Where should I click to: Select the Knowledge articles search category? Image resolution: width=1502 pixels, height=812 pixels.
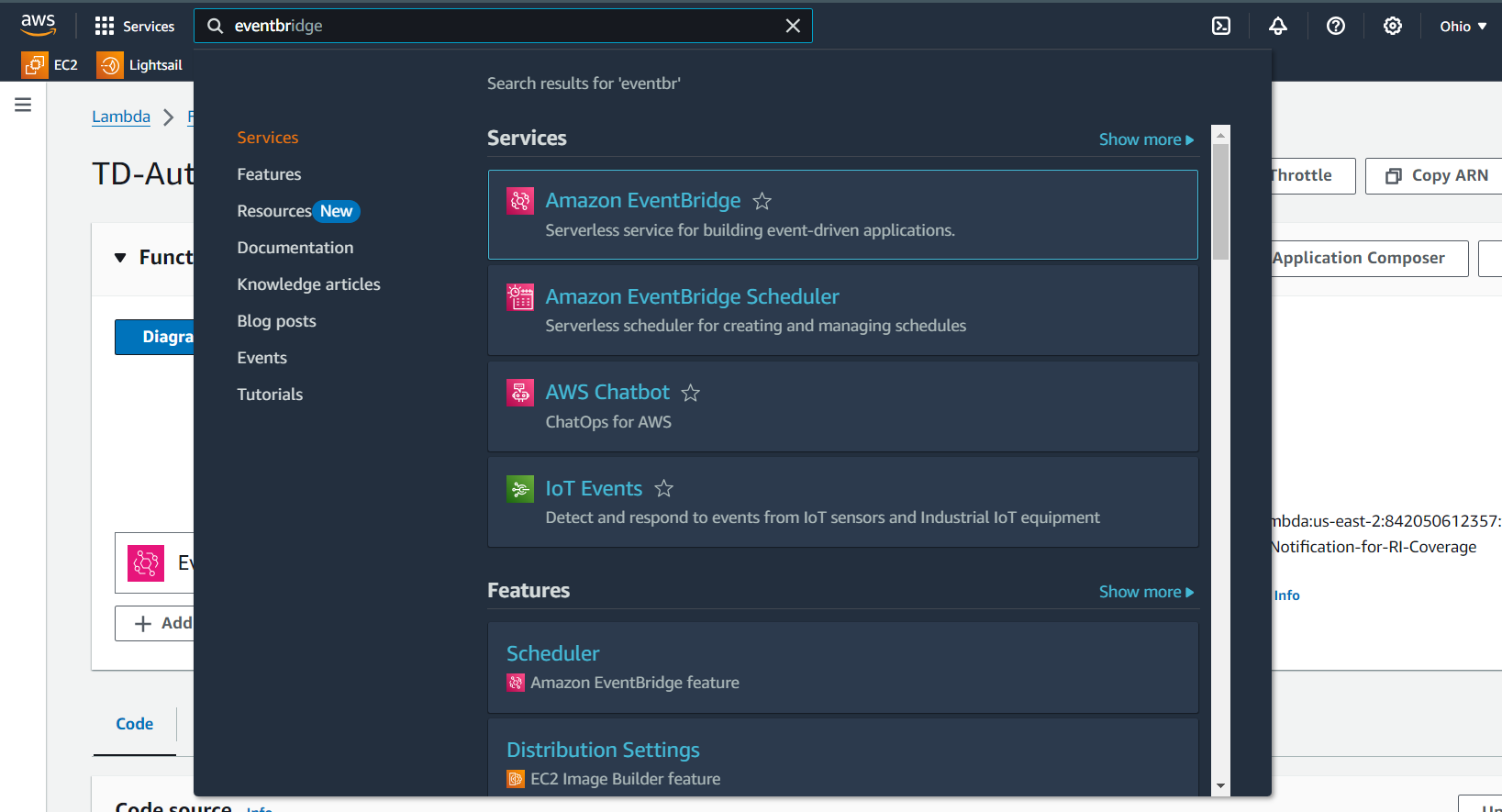(x=308, y=284)
